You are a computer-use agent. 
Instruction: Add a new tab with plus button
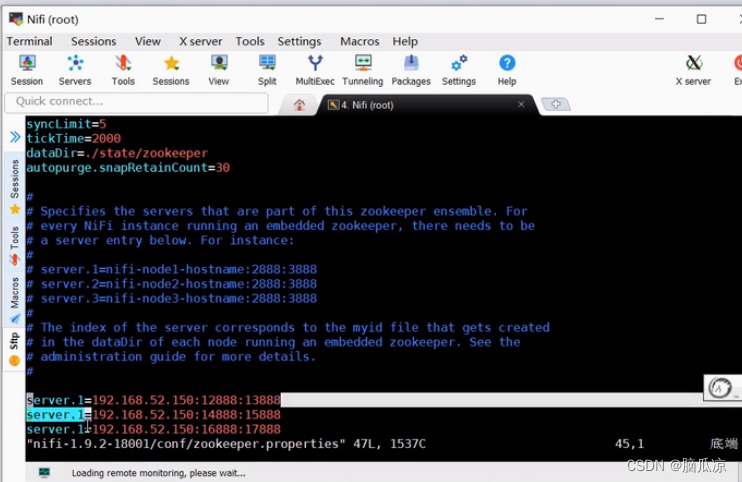tap(556, 104)
